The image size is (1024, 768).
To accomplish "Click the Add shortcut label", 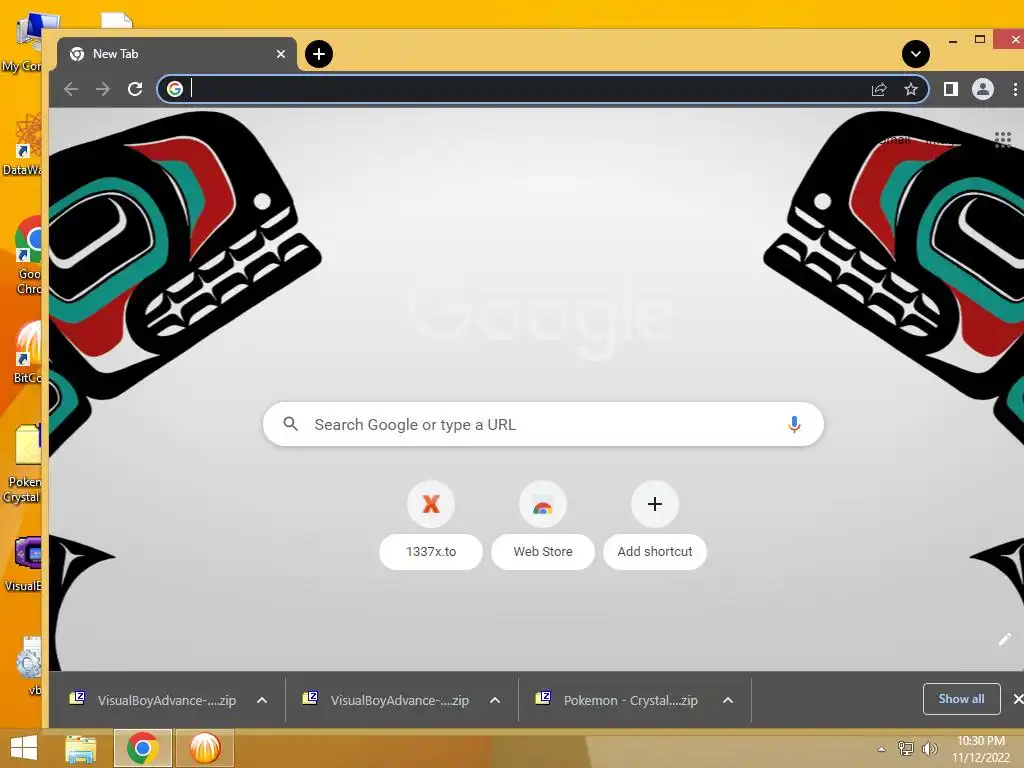I will pyautogui.click(x=655, y=552).
